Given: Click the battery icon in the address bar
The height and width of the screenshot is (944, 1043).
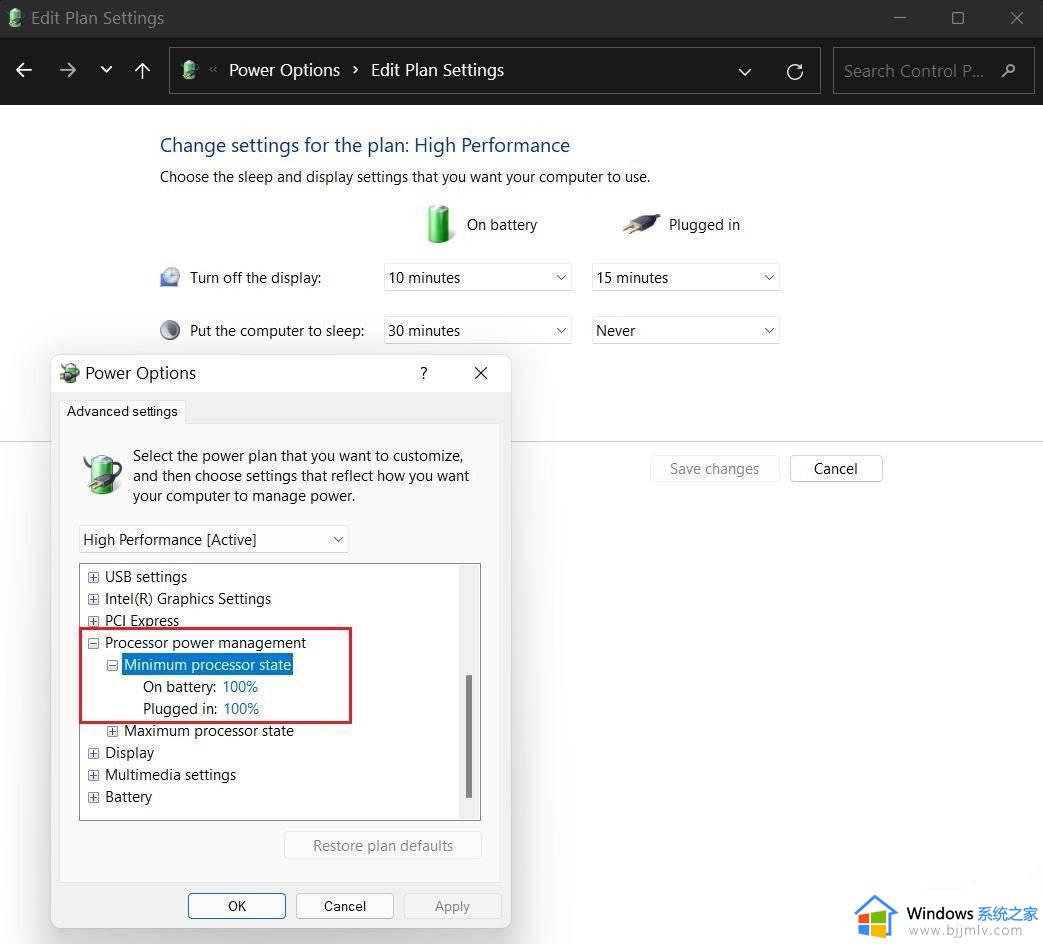Looking at the screenshot, I should point(190,70).
